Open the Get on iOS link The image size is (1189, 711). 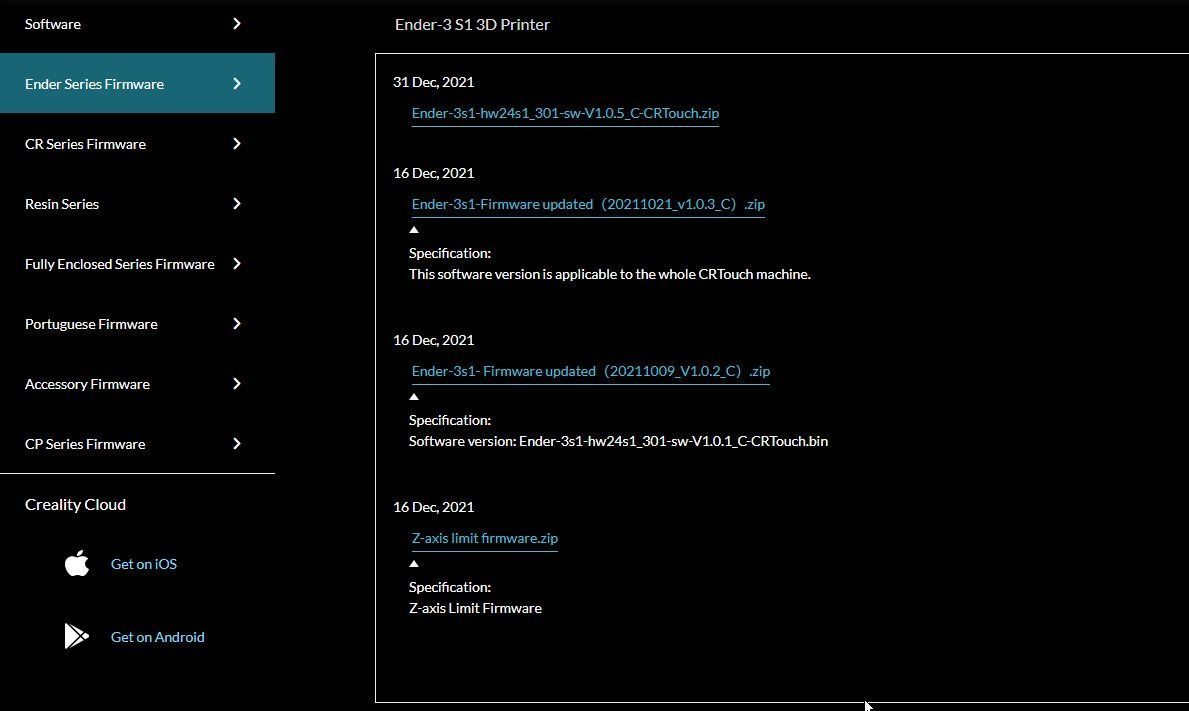coord(144,564)
